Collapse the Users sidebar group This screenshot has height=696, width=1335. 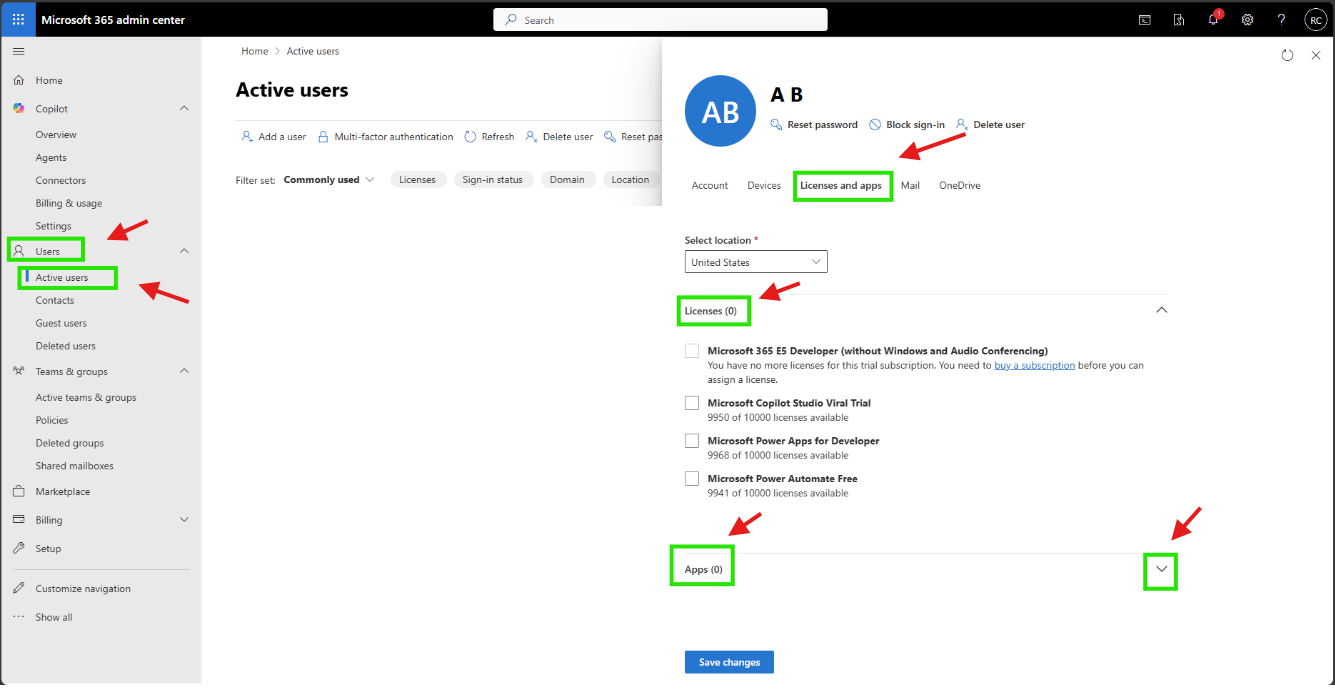click(184, 251)
